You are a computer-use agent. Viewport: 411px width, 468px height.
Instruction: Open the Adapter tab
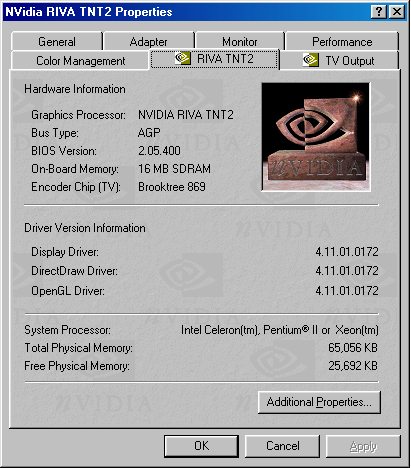tap(149, 42)
